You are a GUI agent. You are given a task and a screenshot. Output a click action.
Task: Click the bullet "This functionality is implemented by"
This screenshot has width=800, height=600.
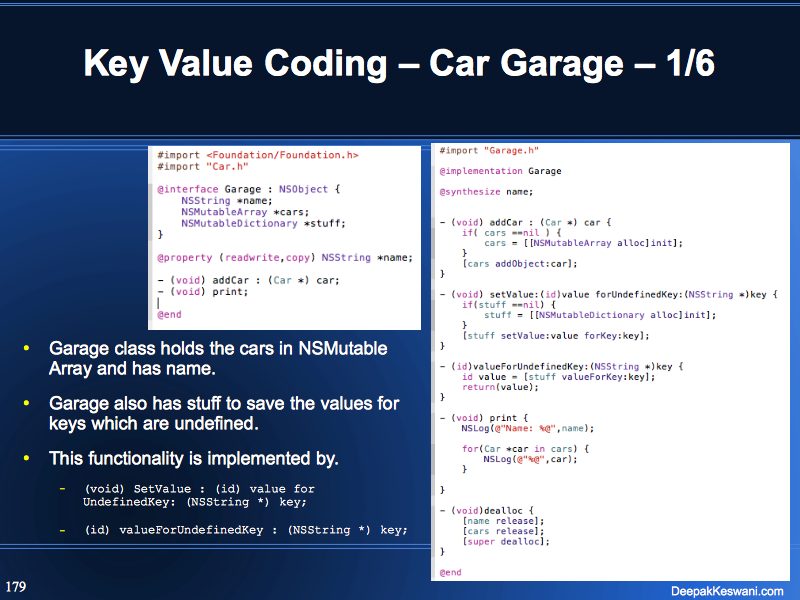pyautogui.click(x=194, y=459)
